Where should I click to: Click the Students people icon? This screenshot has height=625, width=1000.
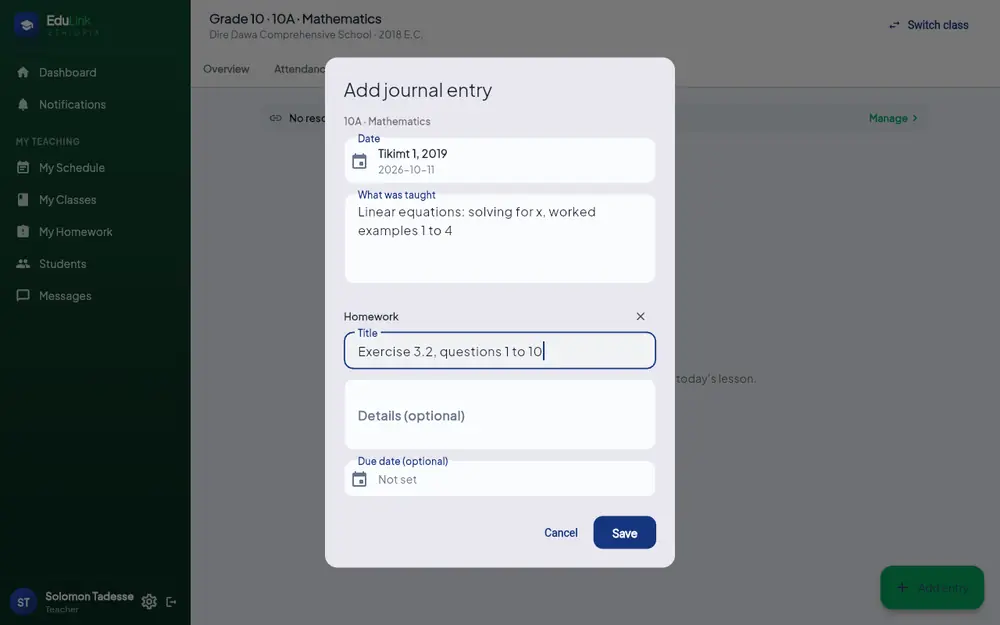click(x=23, y=263)
